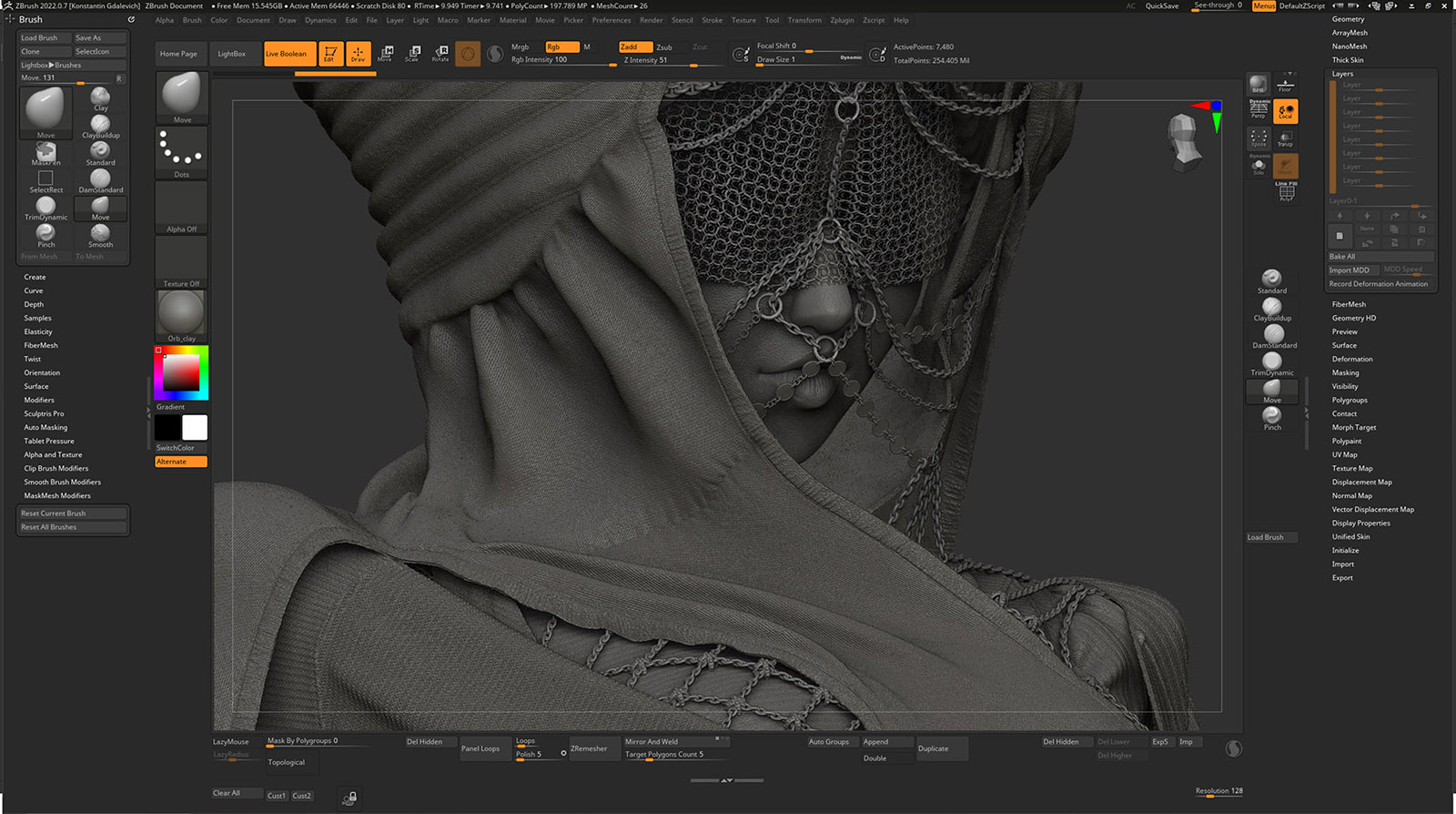Click the white secondary color swatch

tap(195, 427)
